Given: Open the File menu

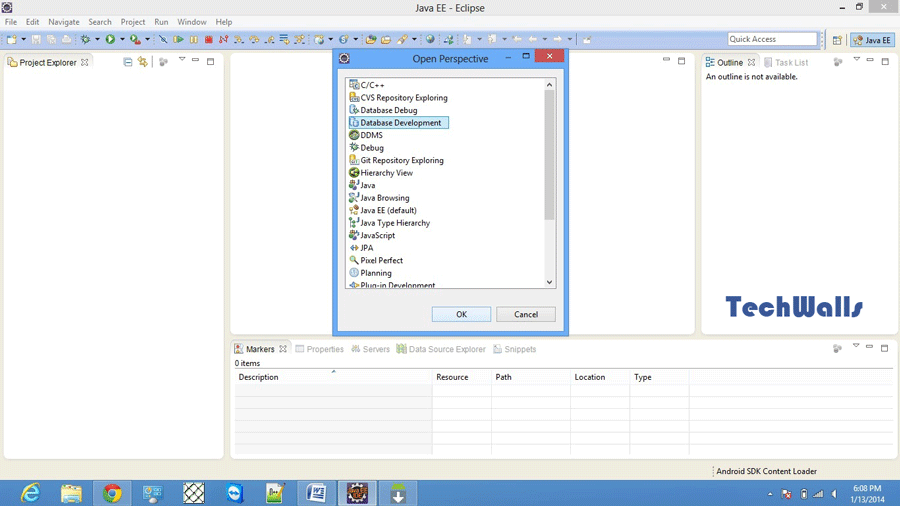Looking at the screenshot, I should pyautogui.click(x=11, y=22).
